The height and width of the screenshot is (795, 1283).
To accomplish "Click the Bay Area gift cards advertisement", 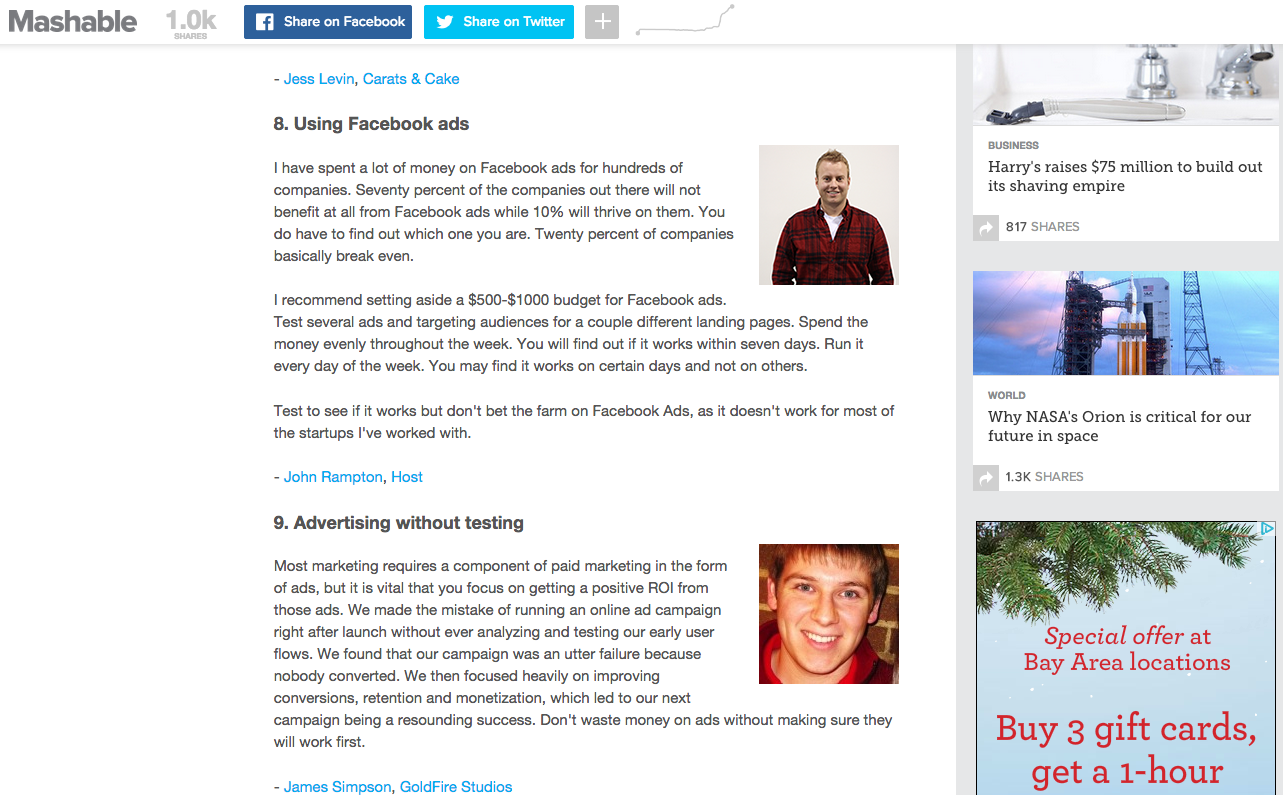I will coord(1126,658).
